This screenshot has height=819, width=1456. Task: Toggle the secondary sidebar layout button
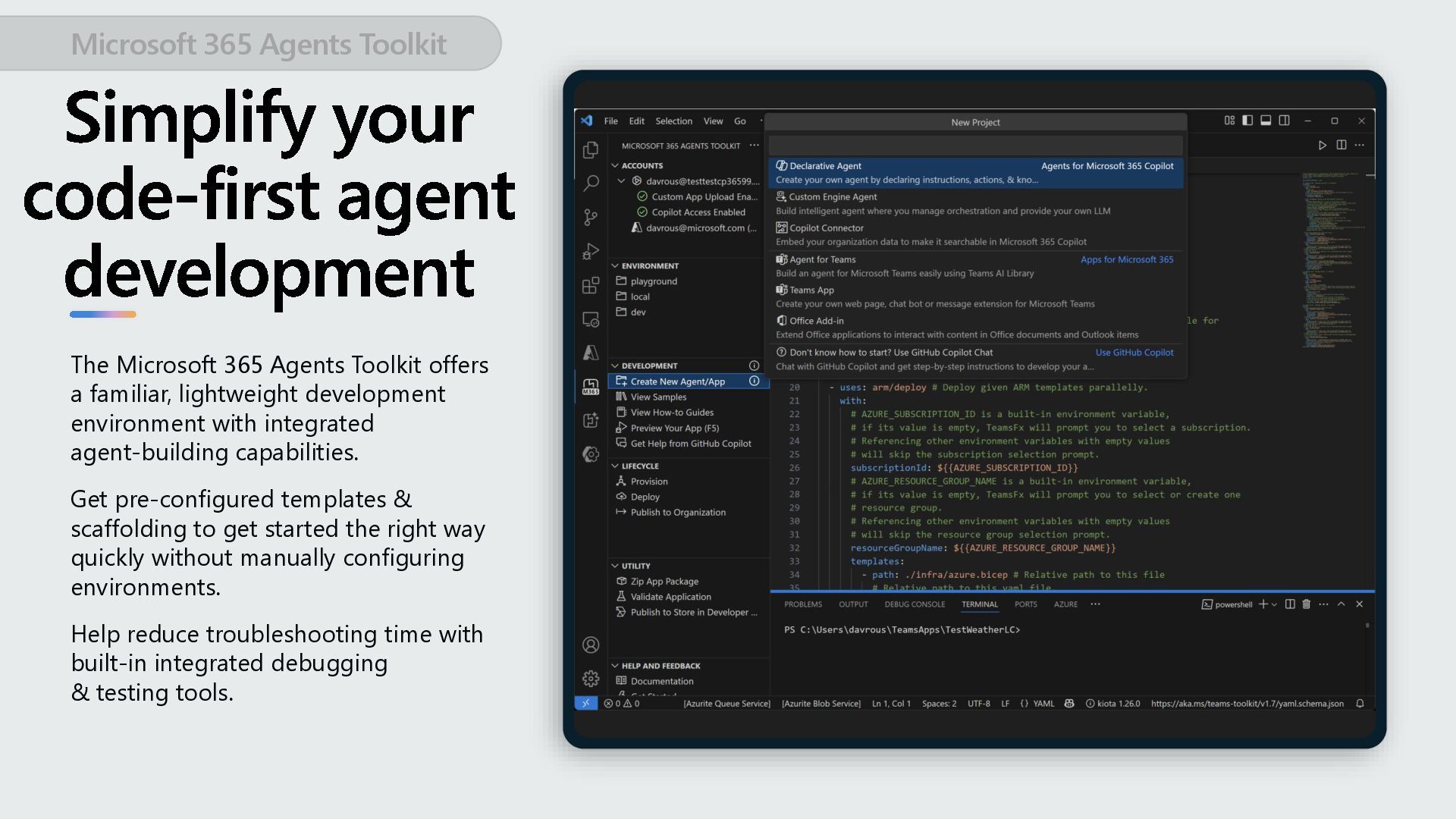tap(1284, 121)
